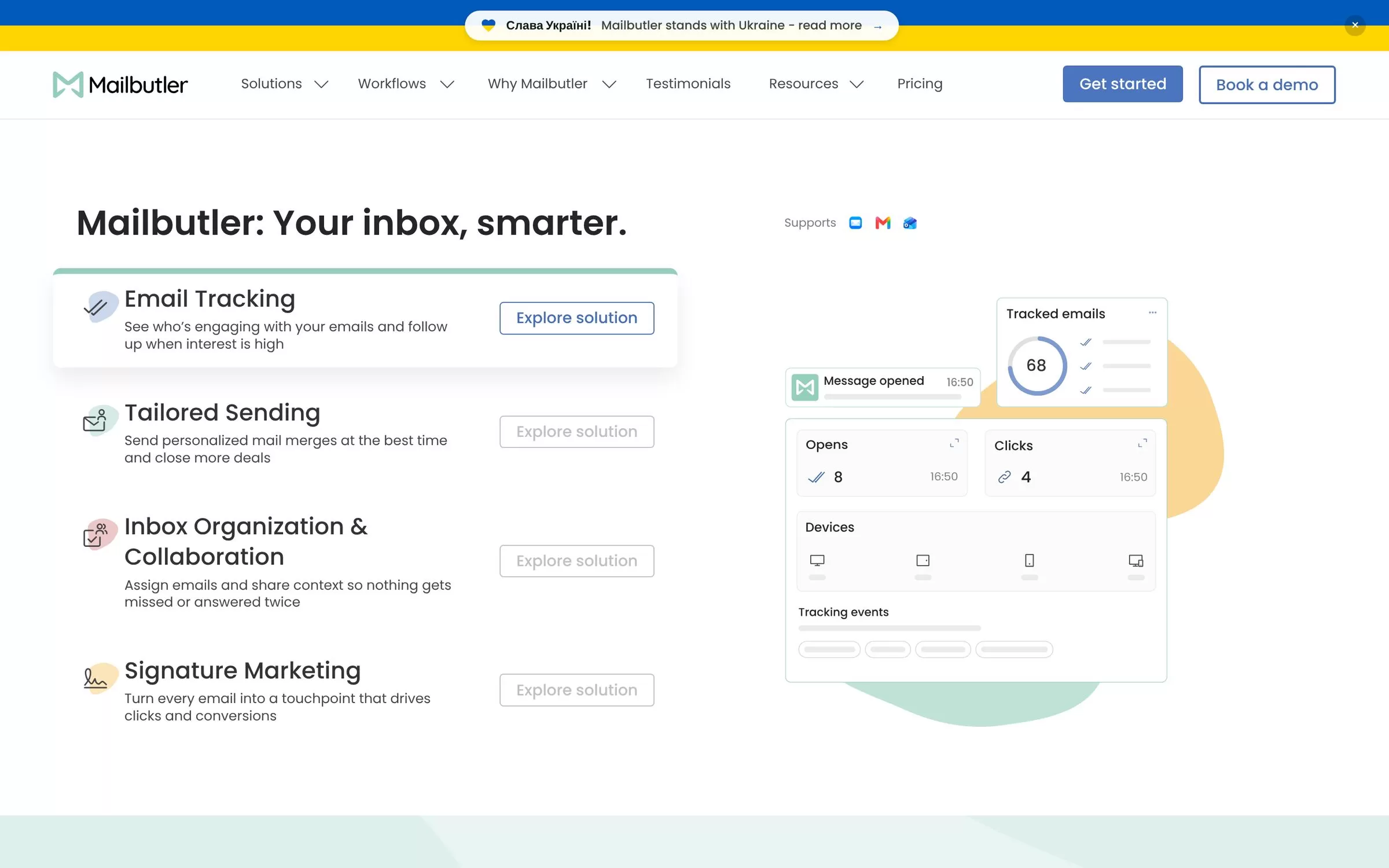Click the Book a demo button
1389x868 pixels.
click(1267, 84)
